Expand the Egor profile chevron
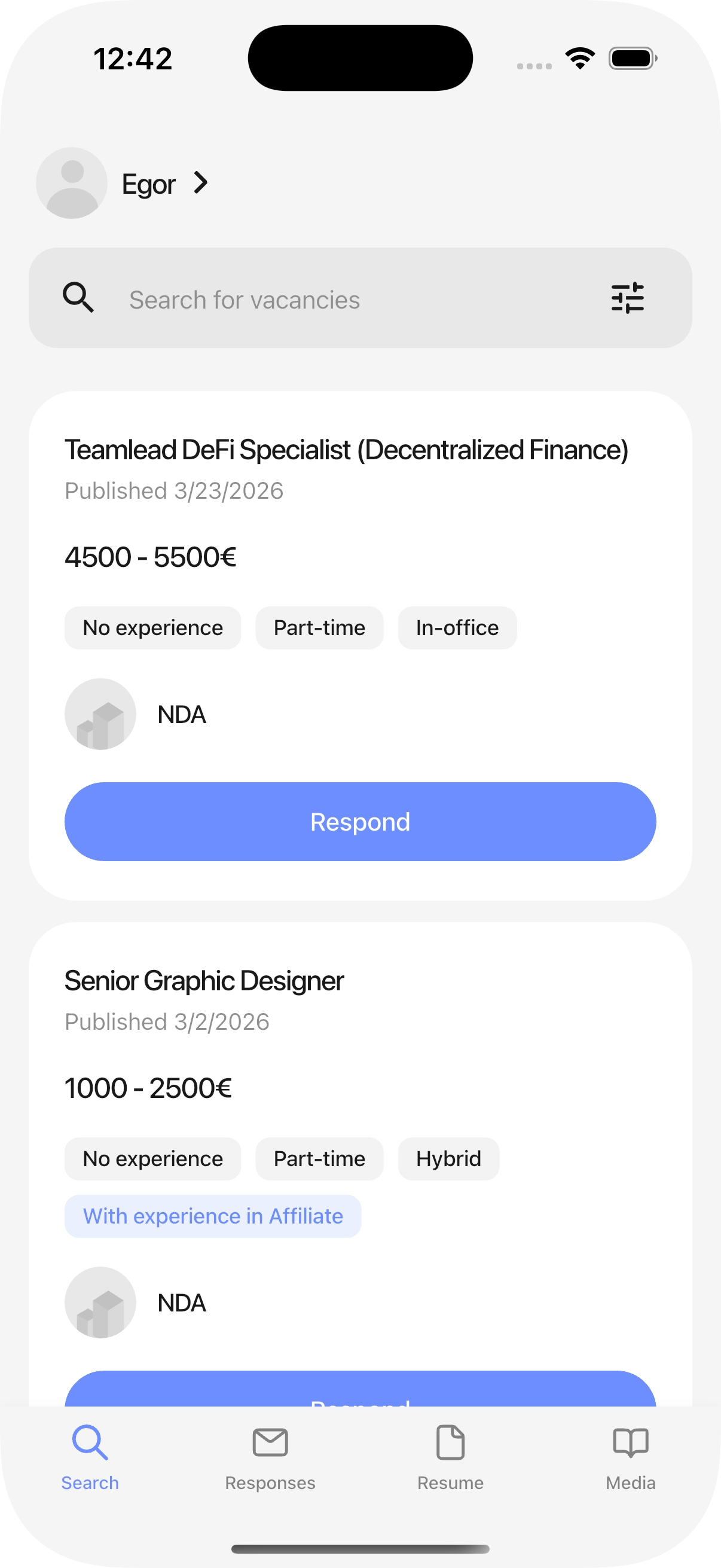 [x=201, y=182]
